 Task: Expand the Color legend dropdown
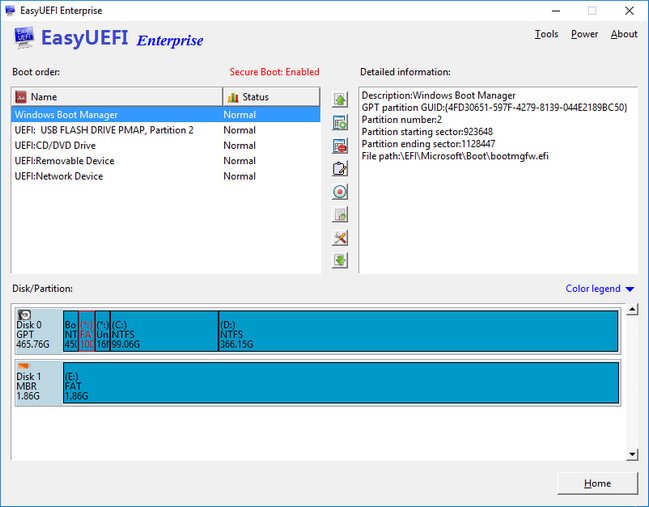(599, 288)
